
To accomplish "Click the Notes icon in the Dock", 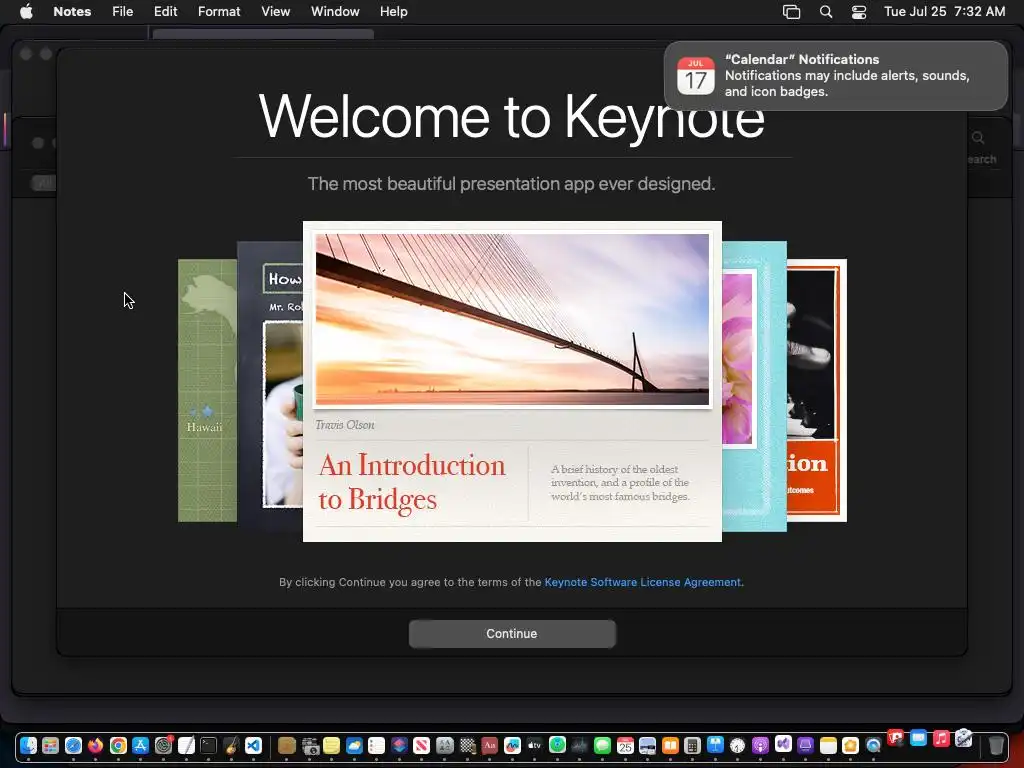I will [x=828, y=745].
